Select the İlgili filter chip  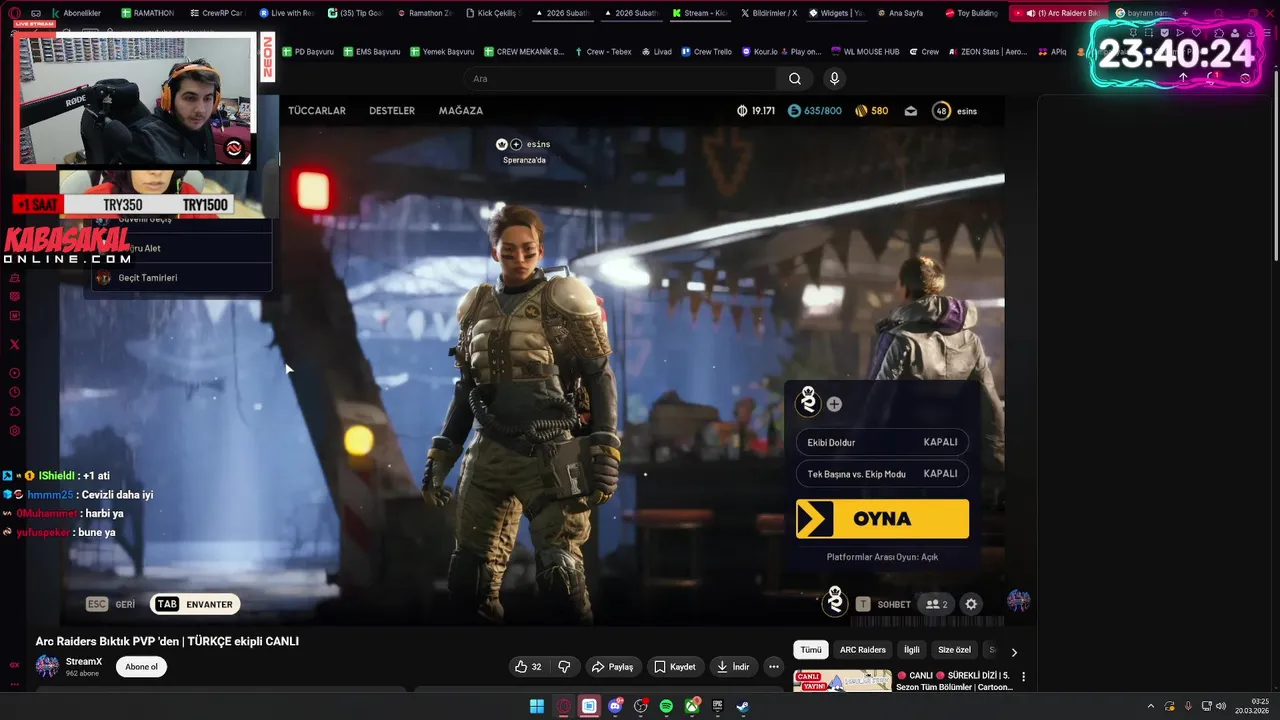(x=912, y=650)
